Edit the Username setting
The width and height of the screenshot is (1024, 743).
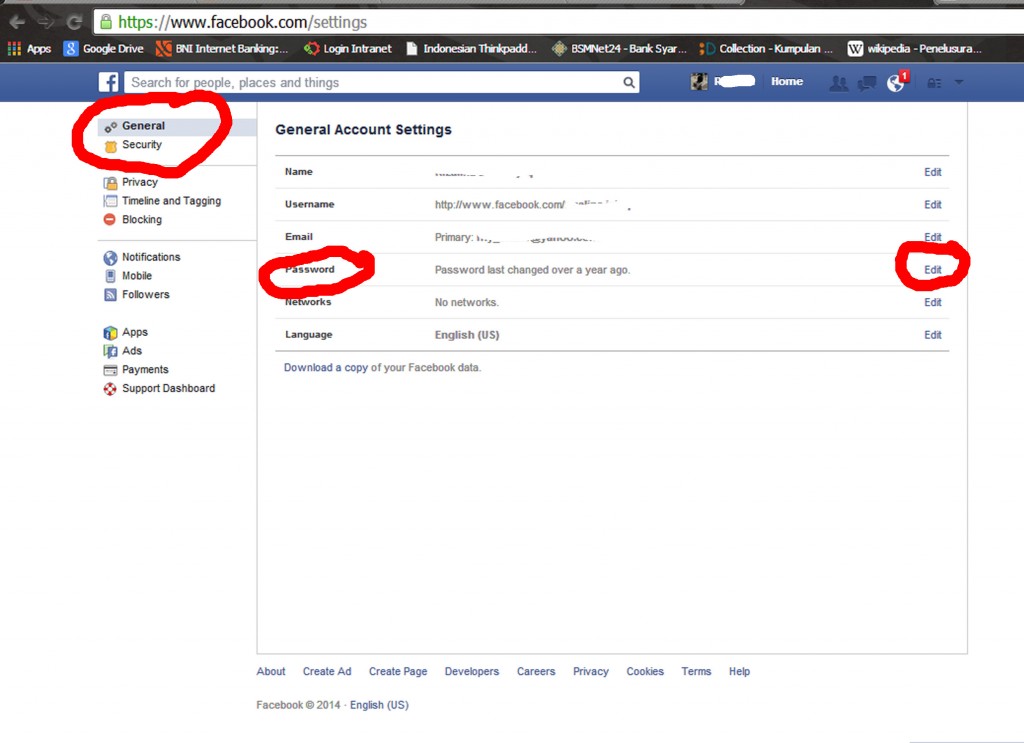click(933, 205)
